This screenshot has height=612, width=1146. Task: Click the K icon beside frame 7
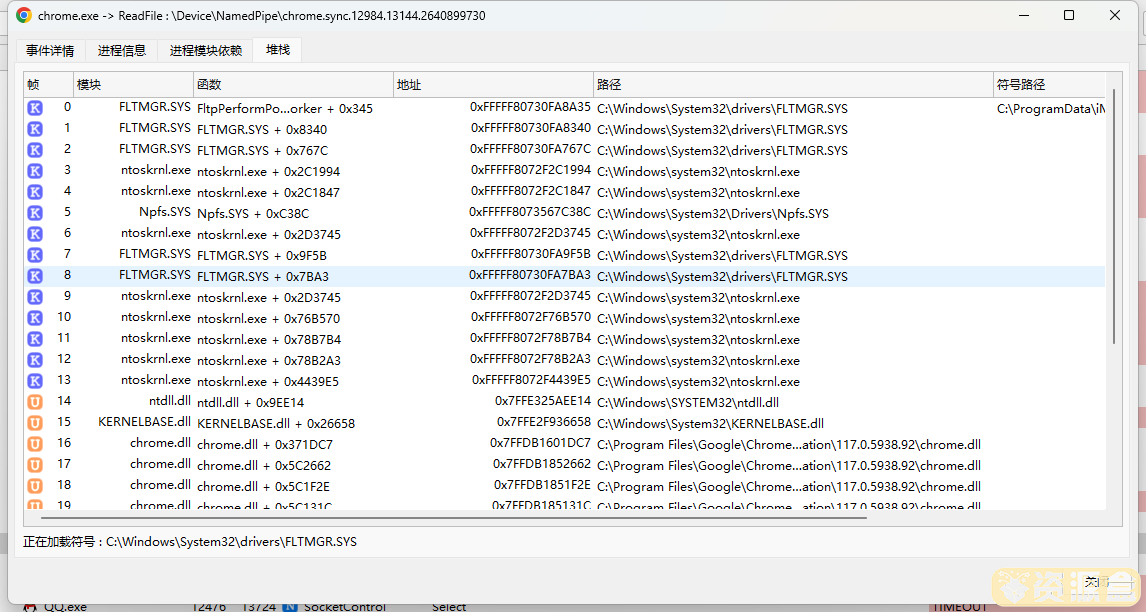(35, 255)
